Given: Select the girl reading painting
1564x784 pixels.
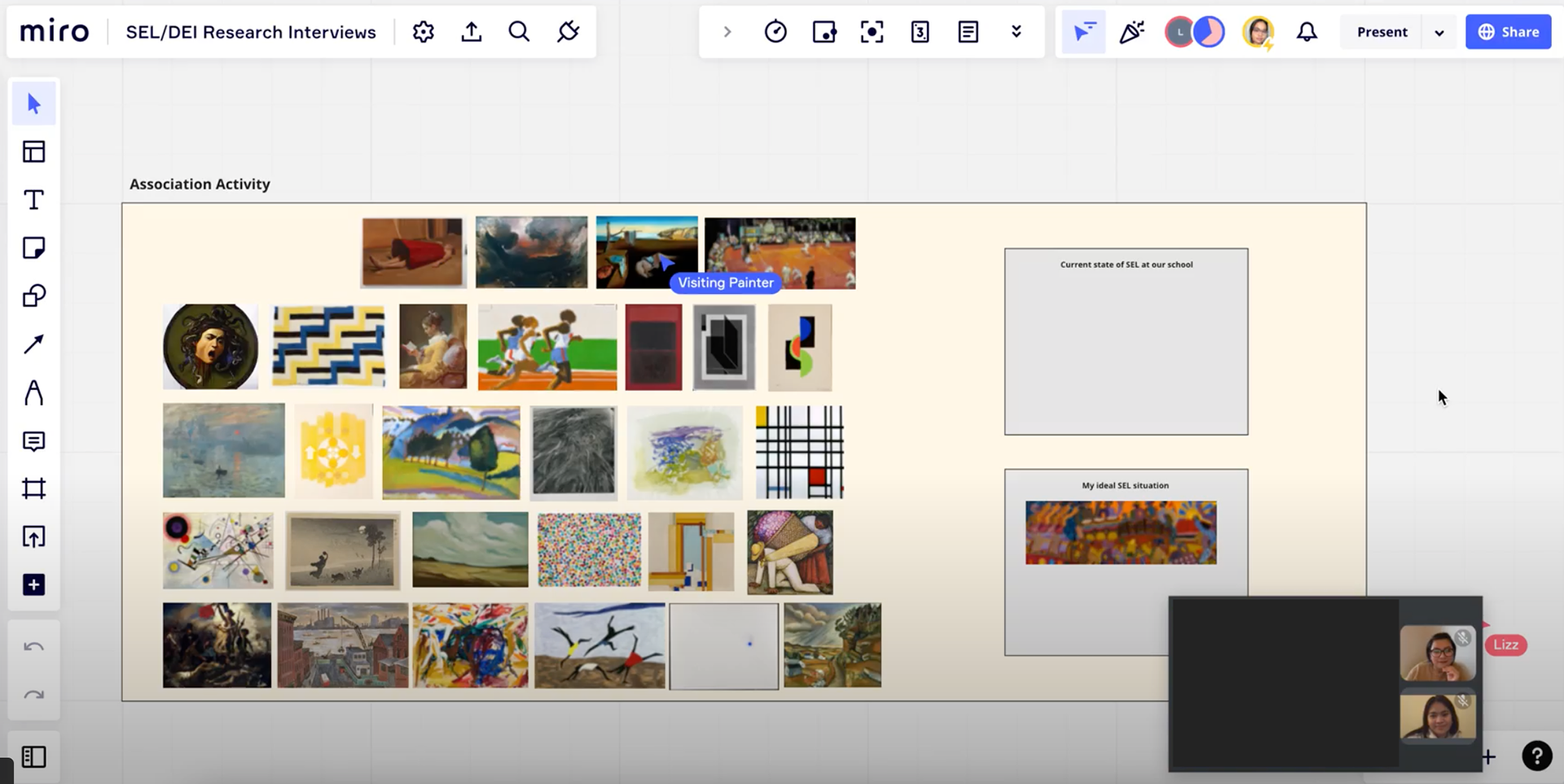Looking at the screenshot, I should click(433, 346).
